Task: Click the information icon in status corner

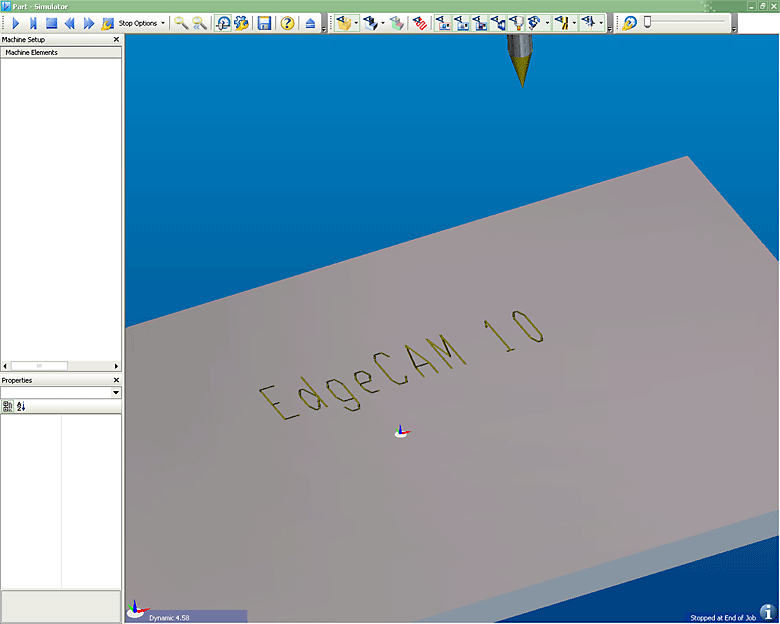Action: point(768,613)
